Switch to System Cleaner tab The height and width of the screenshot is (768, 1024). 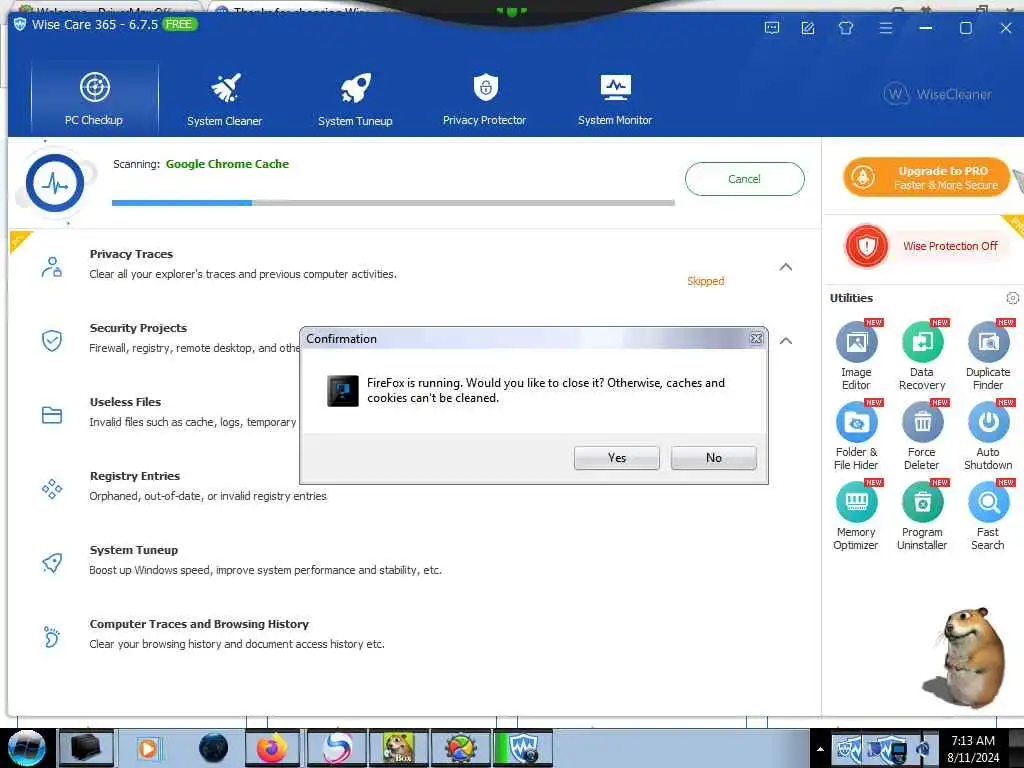[225, 98]
